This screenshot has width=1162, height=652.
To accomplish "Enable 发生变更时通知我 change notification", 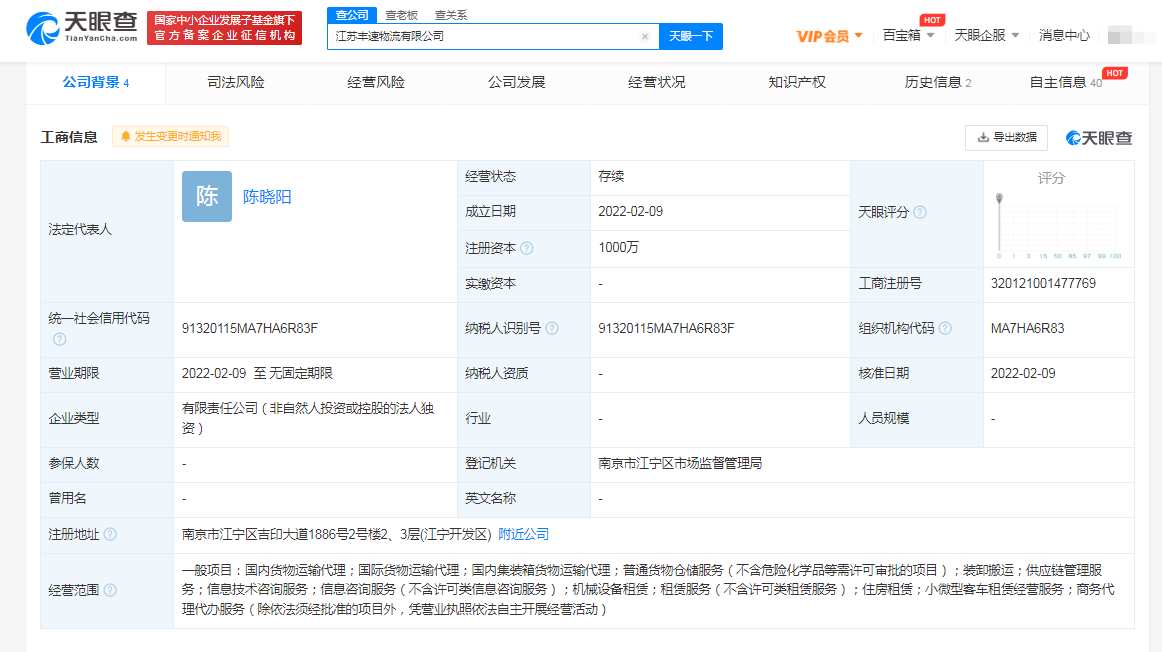I will click(171, 136).
